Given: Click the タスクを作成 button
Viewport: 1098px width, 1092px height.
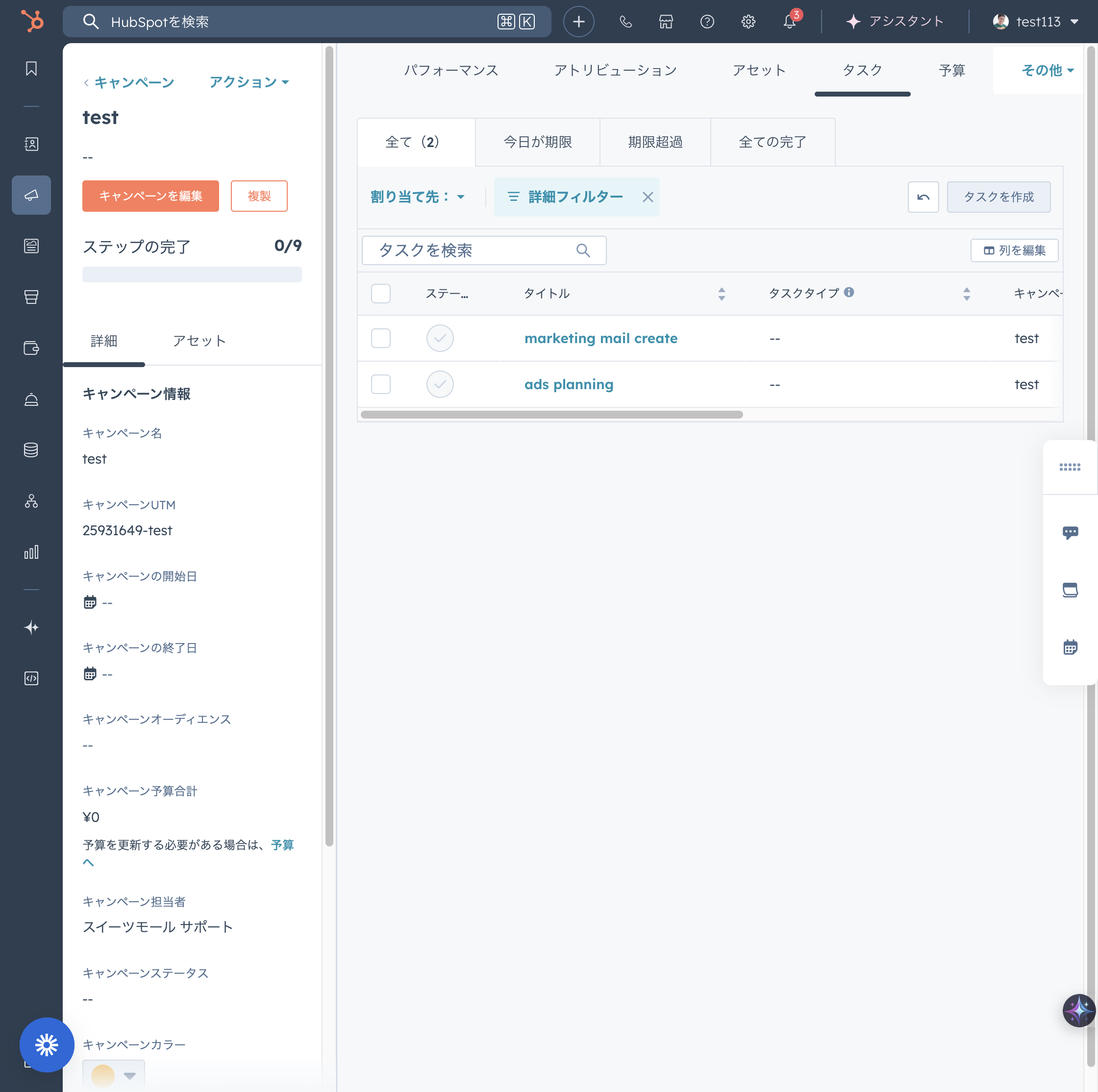Looking at the screenshot, I should [x=998, y=197].
